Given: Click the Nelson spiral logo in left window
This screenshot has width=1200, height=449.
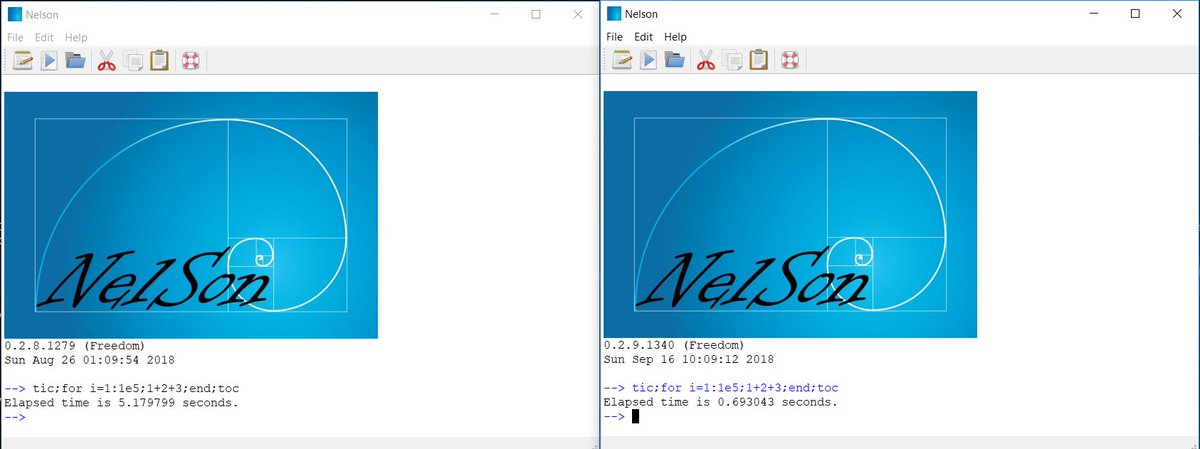Looking at the screenshot, I should point(191,215).
